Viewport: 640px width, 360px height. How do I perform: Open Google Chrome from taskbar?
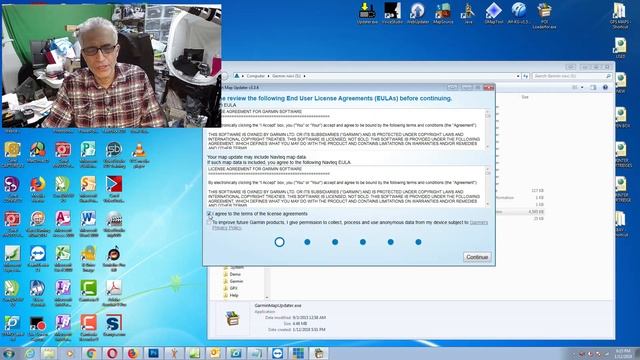tap(91, 353)
